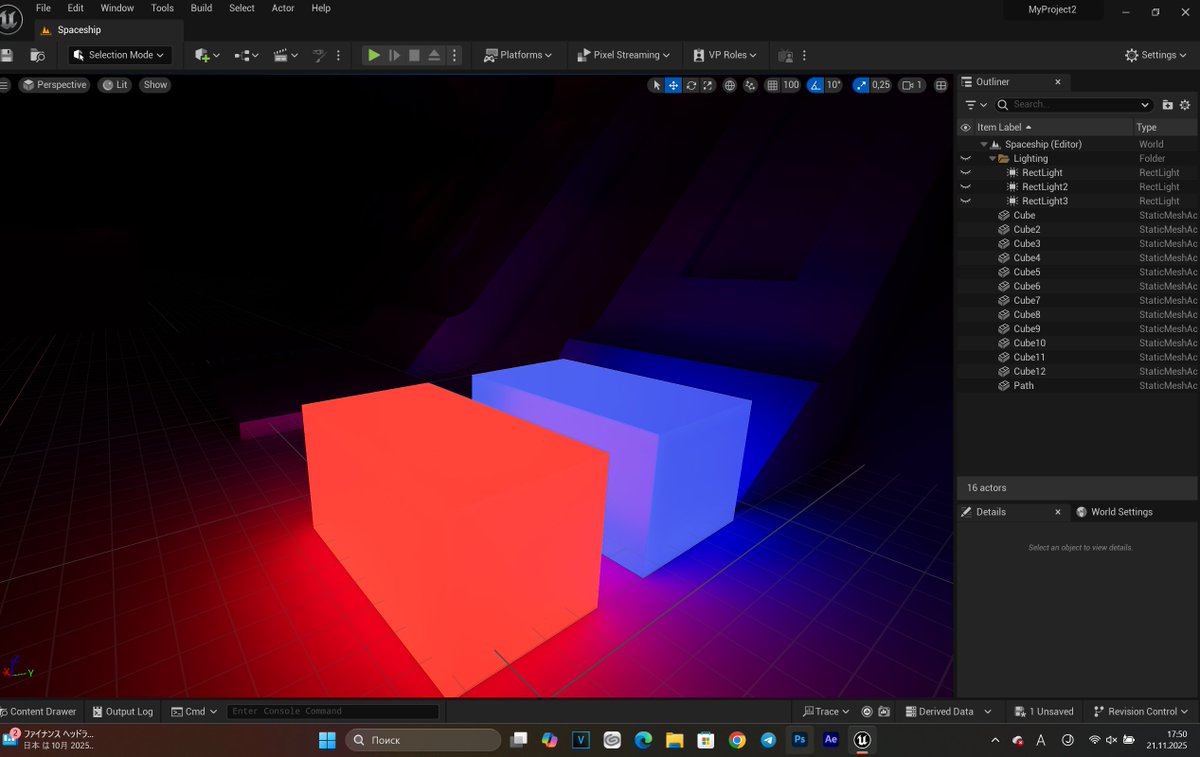Viewport: 1200px width, 757px height.
Task: Open the Window menu
Action: (117, 8)
